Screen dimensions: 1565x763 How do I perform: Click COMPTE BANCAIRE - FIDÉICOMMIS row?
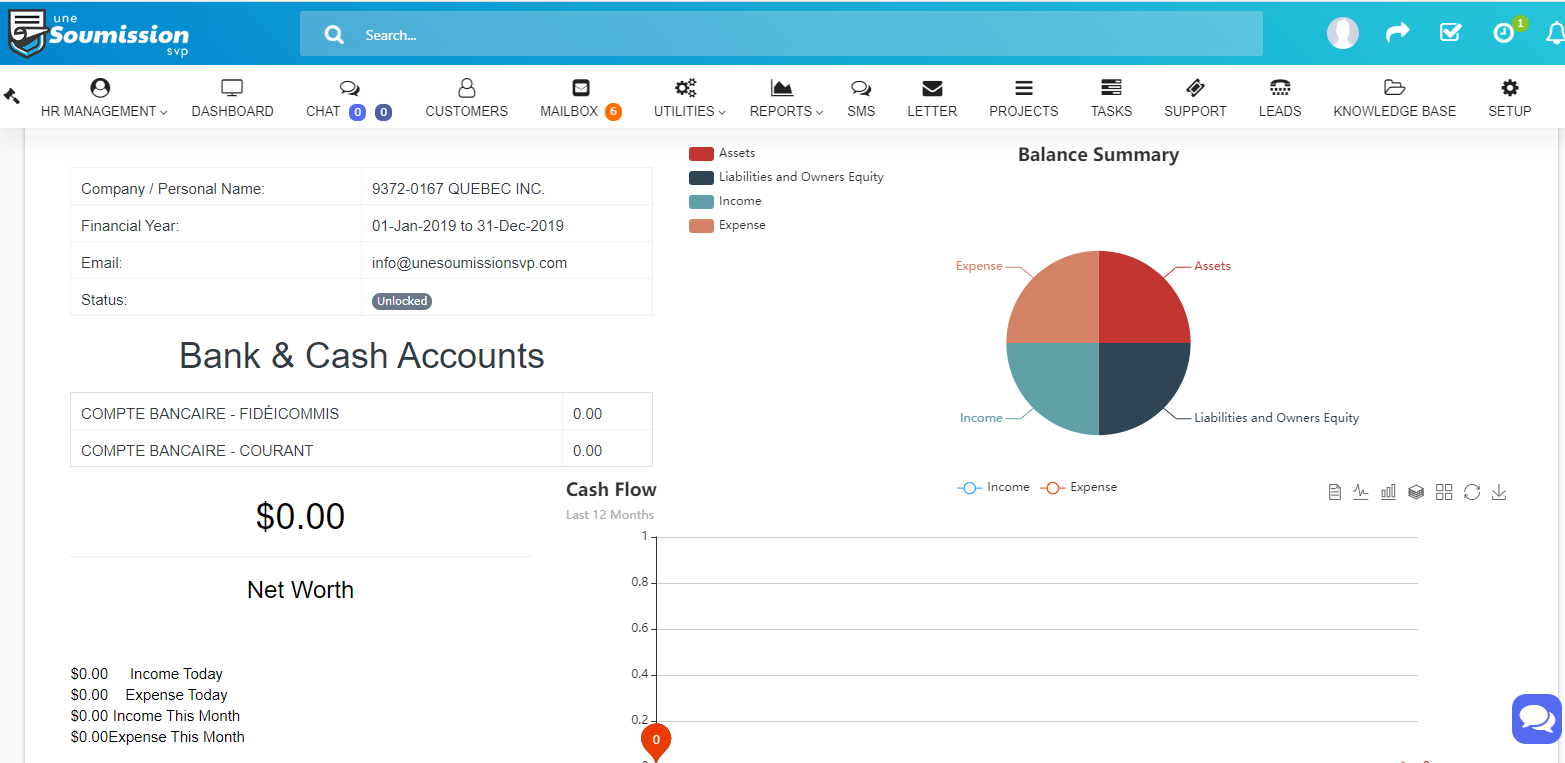[x=361, y=412]
